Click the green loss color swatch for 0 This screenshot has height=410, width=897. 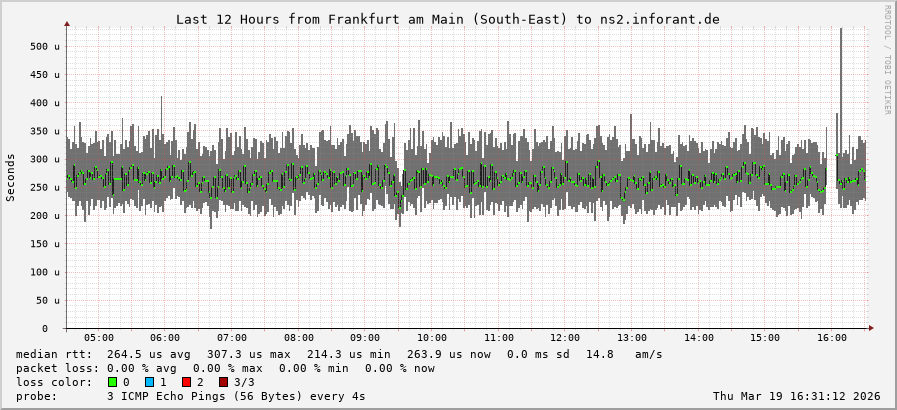(x=113, y=382)
